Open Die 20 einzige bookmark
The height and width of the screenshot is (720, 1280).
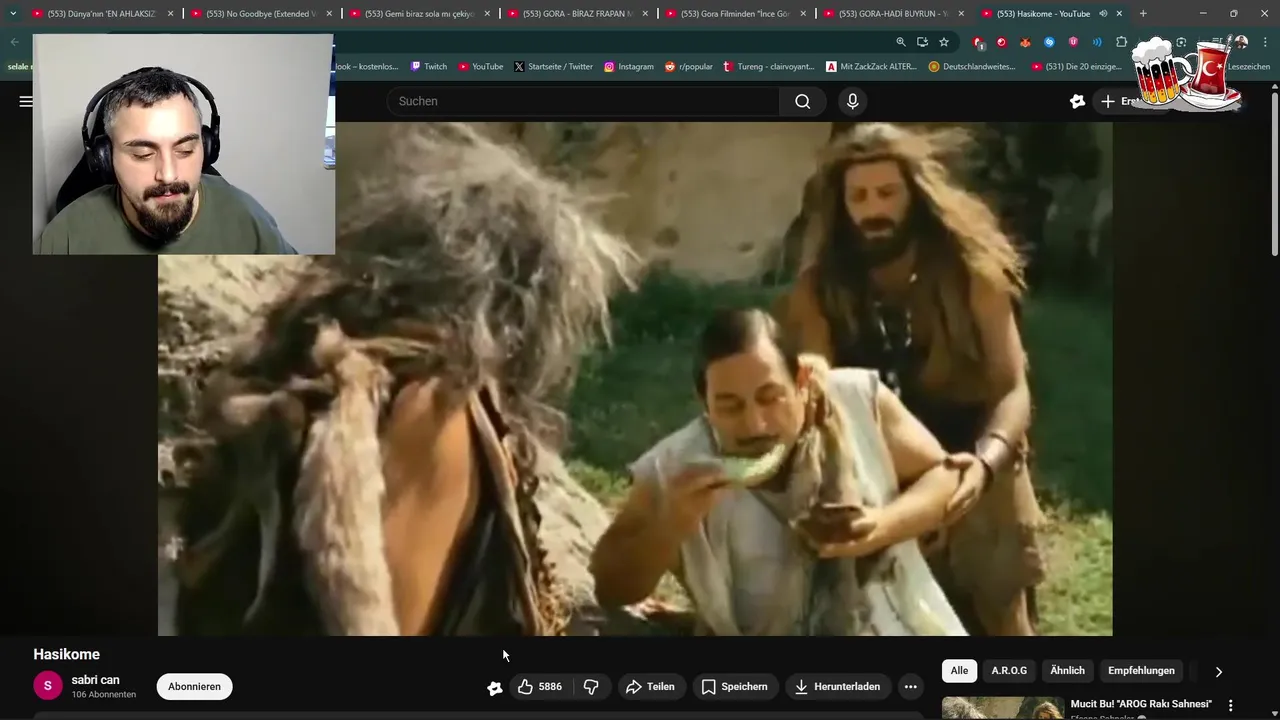(x=1076, y=67)
